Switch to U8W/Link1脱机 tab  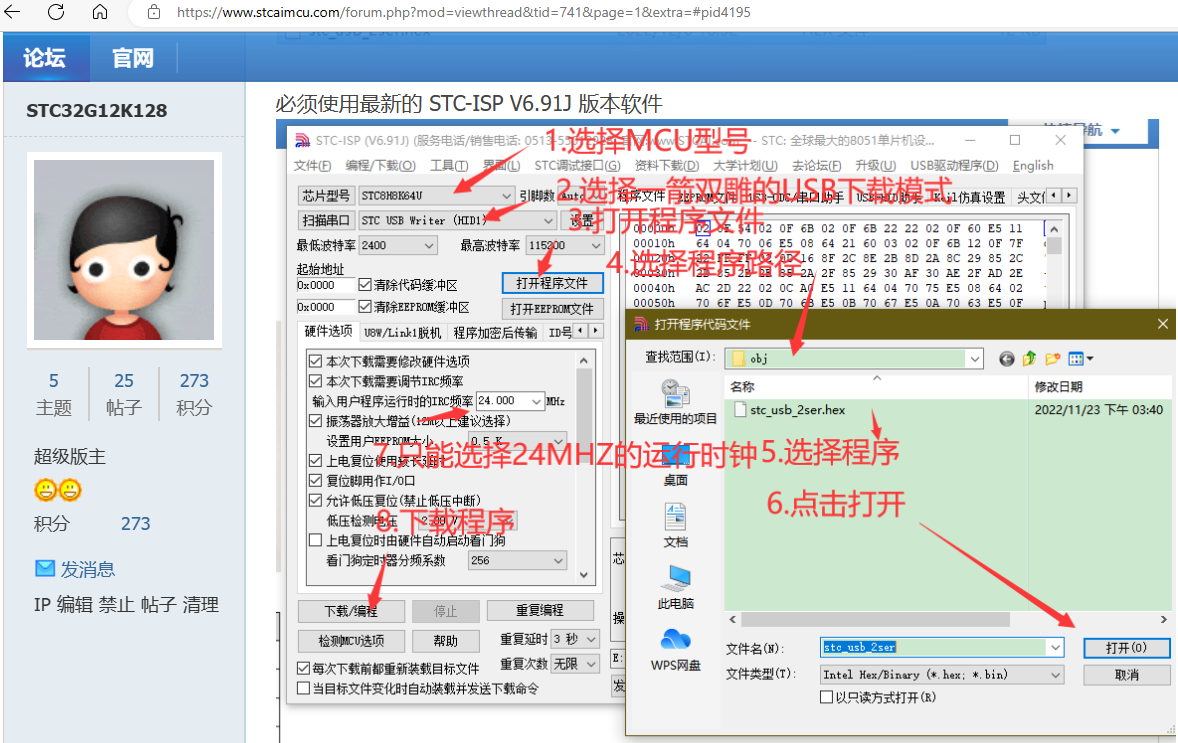(403, 332)
